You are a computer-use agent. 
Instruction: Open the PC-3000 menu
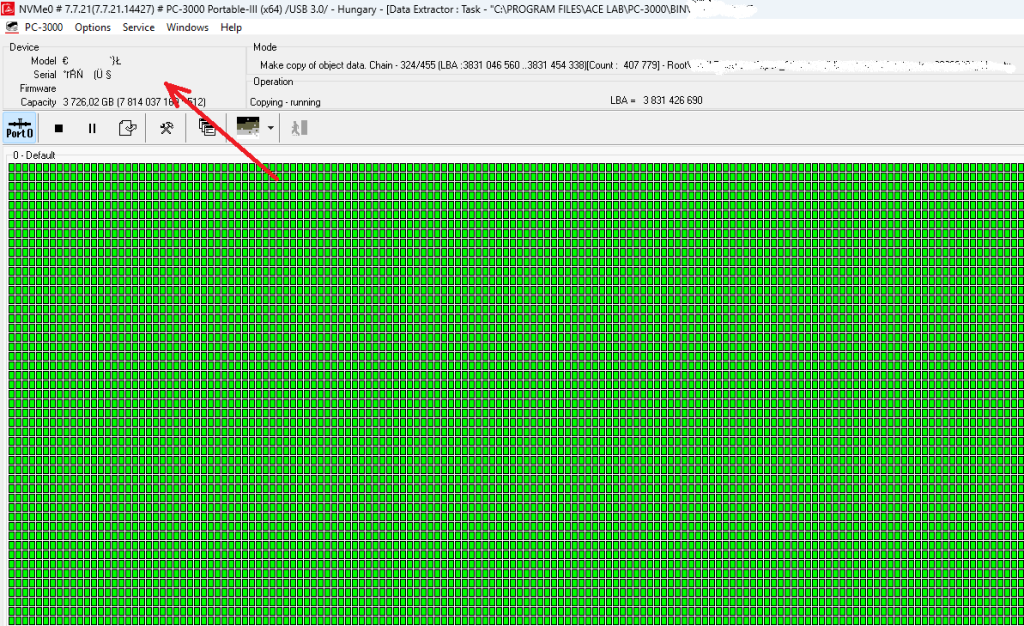44,27
